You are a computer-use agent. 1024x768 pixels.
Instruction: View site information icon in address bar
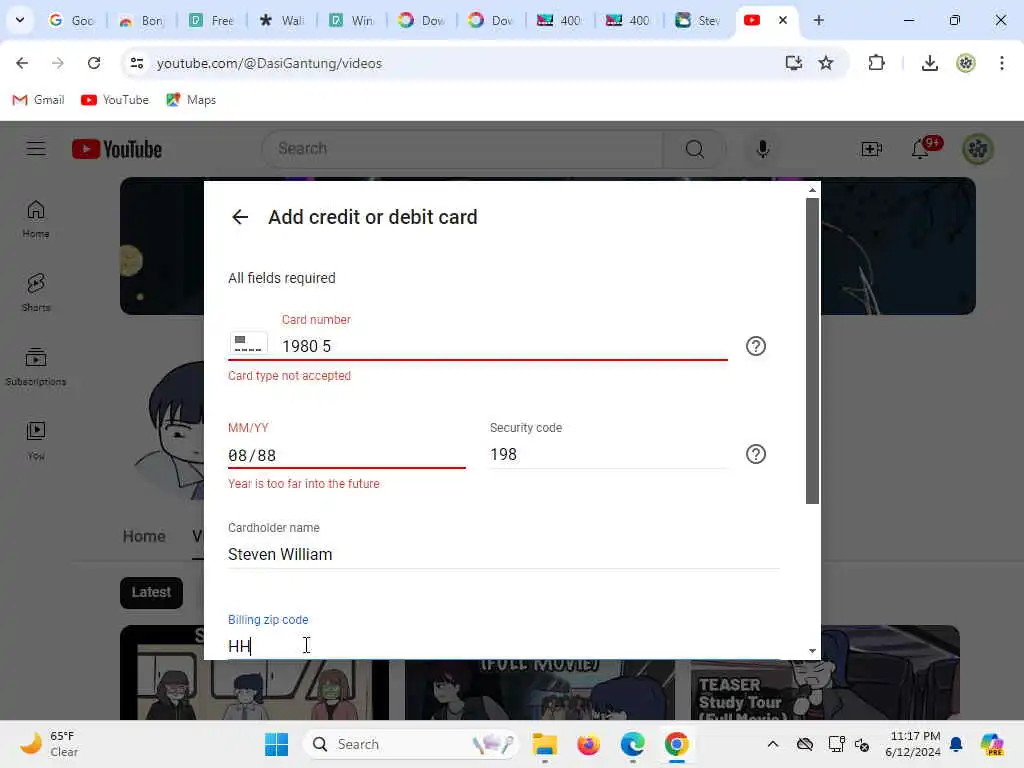pyautogui.click(x=136, y=63)
